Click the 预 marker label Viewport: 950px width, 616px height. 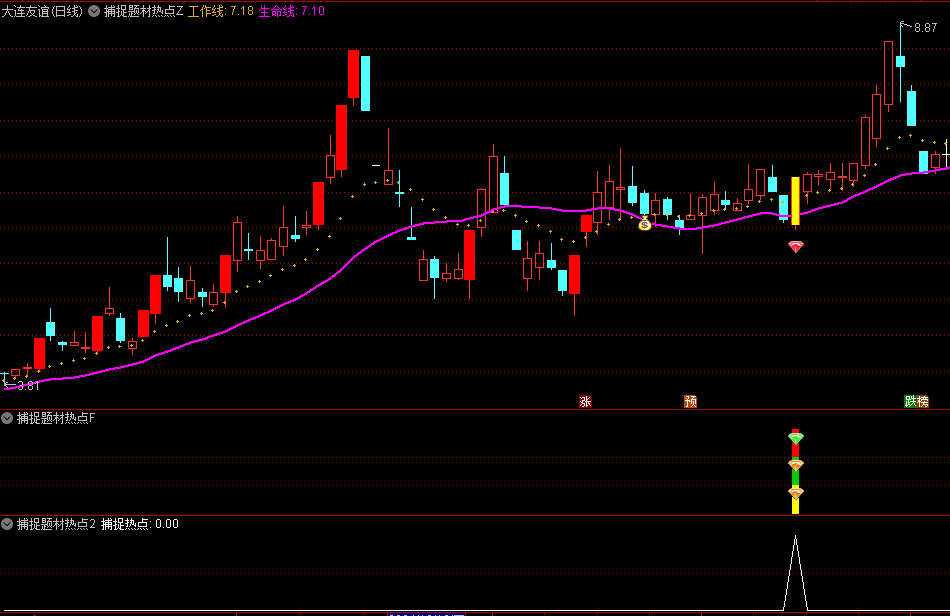[690, 401]
